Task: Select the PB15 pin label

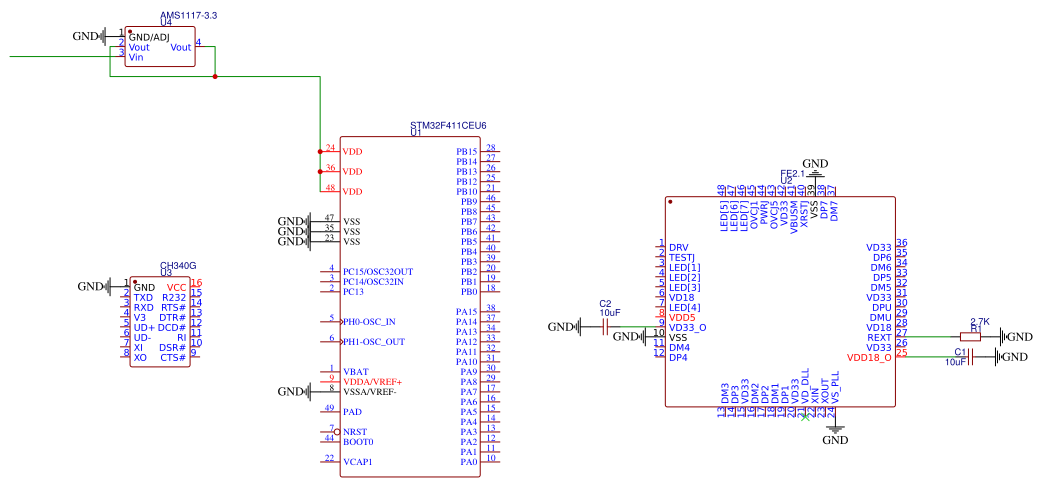Action: pos(466,152)
